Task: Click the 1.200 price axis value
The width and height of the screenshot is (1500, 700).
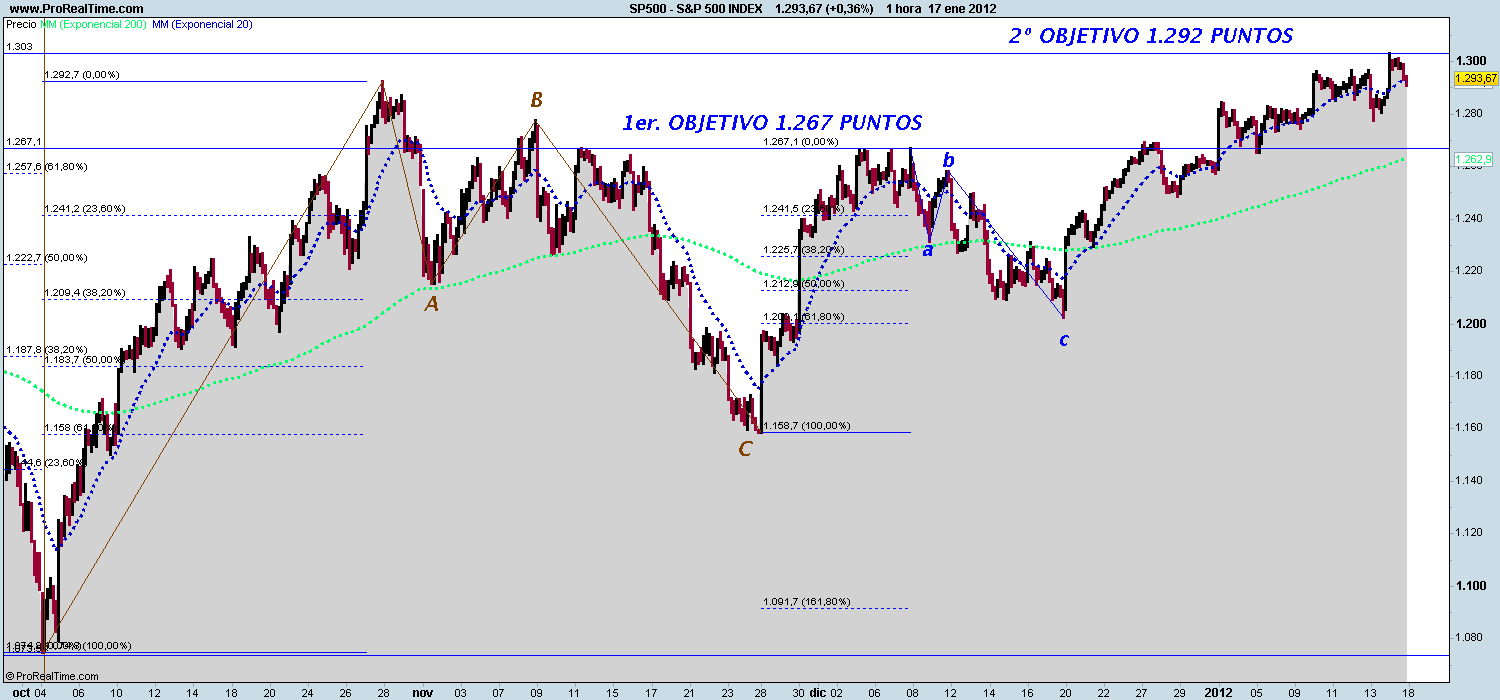Action: click(1469, 323)
